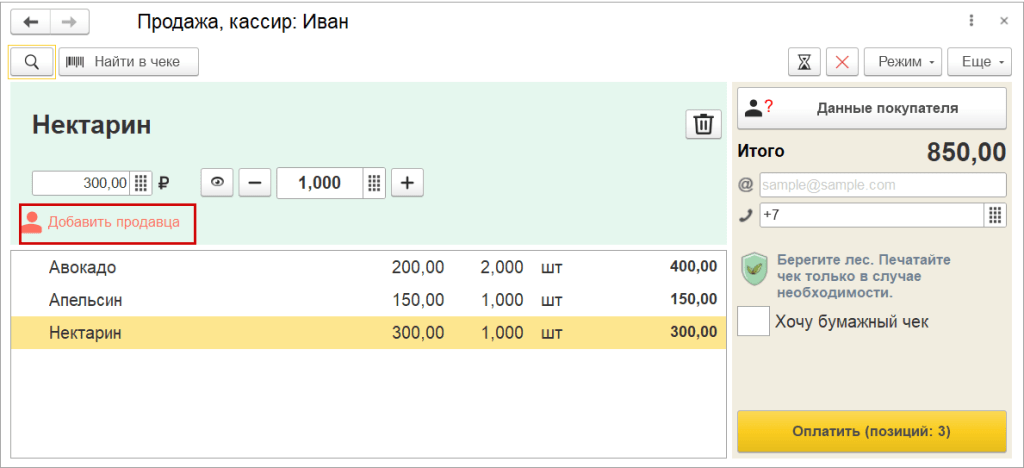Click the hourglass postpone receipt icon
1024x468 pixels.
(x=804, y=62)
